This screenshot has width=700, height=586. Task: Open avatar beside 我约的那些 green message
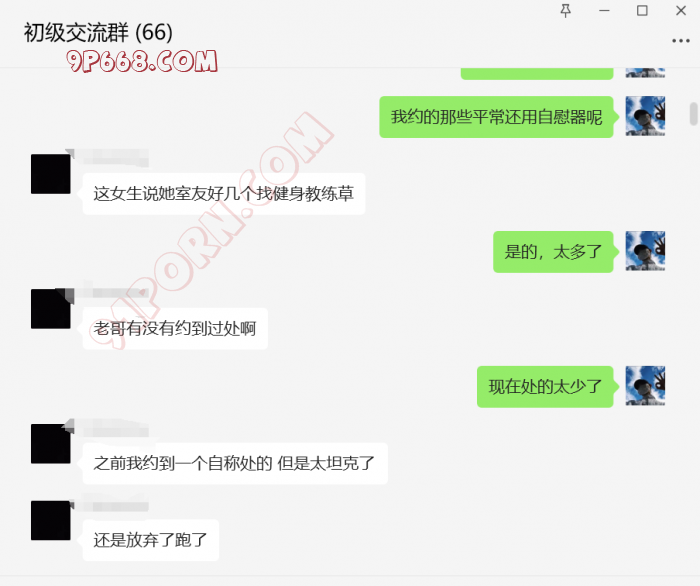tap(645, 116)
